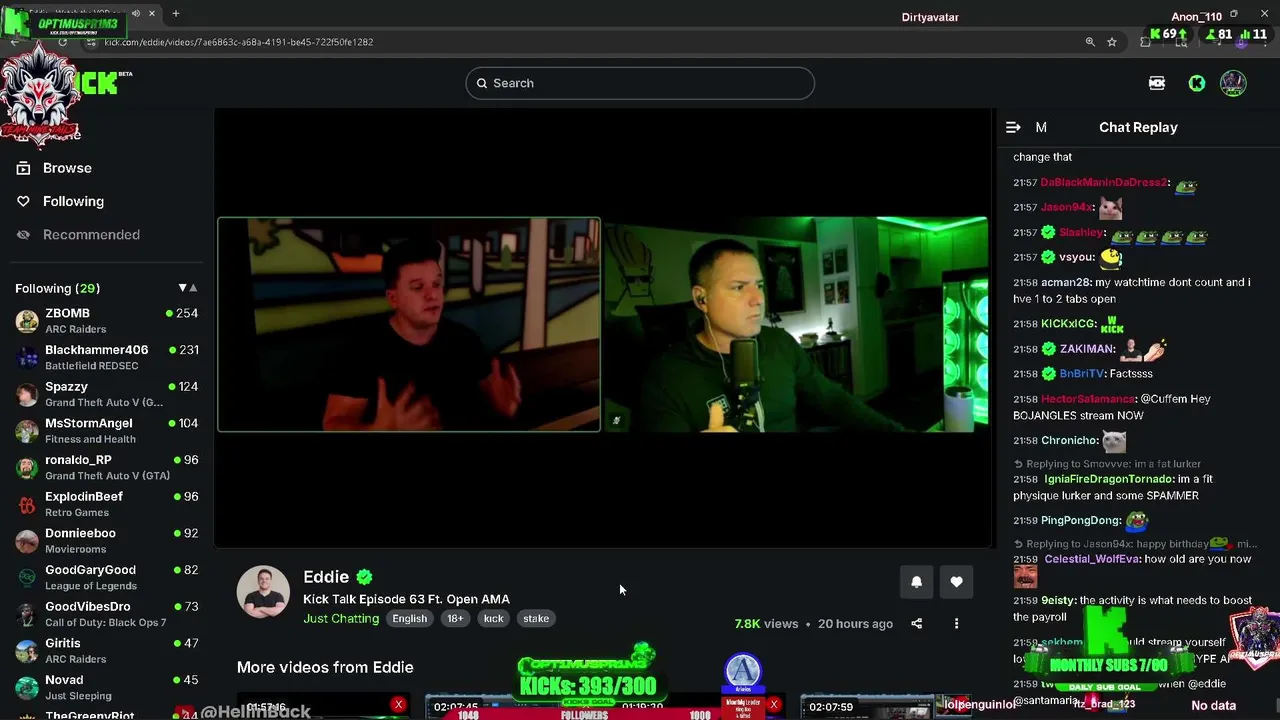Toggle the heart follow button for Eddie
The image size is (1280, 720).
tap(956, 582)
